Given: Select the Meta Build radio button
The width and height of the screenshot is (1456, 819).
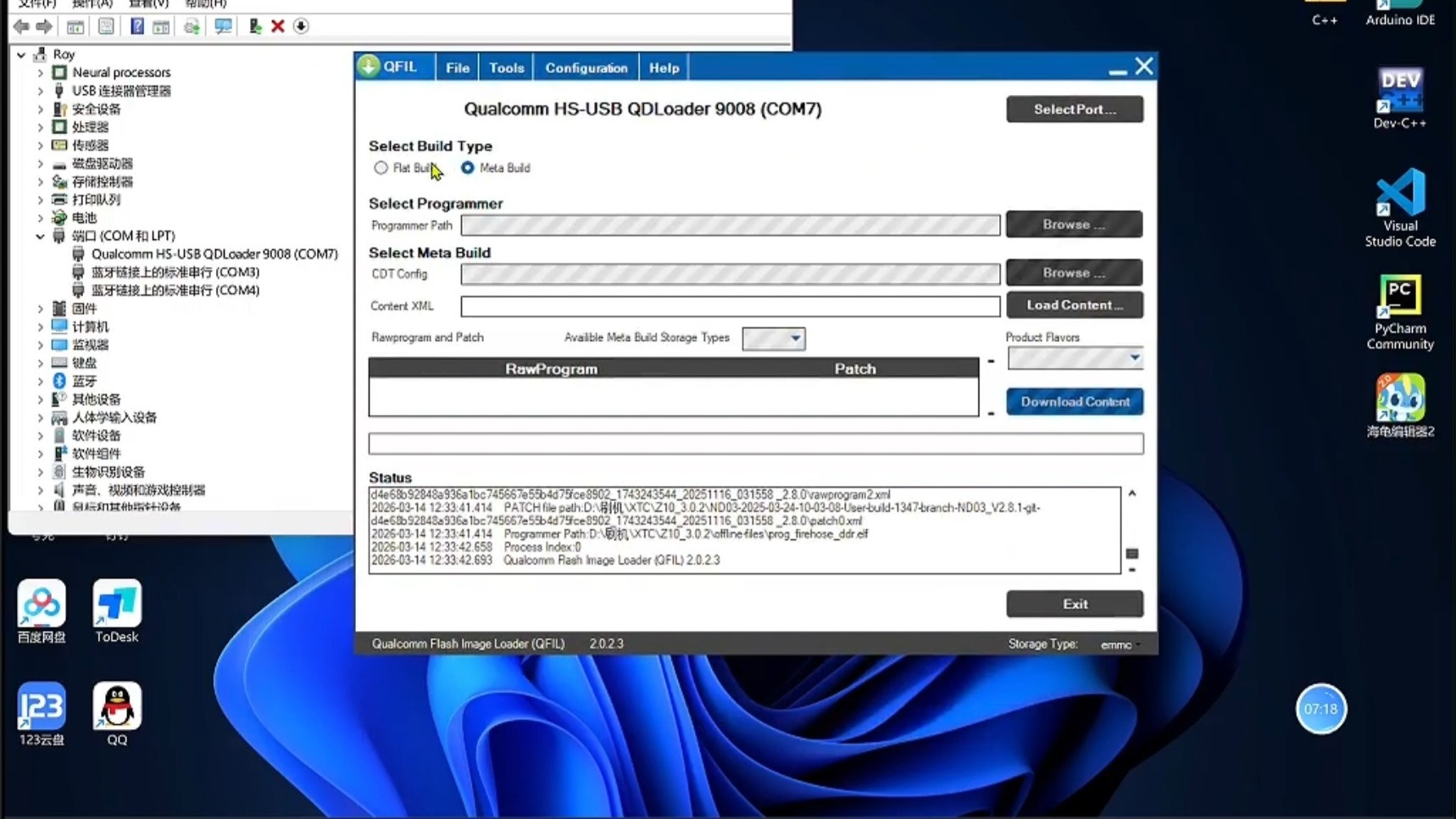Looking at the screenshot, I should click(468, 168).
